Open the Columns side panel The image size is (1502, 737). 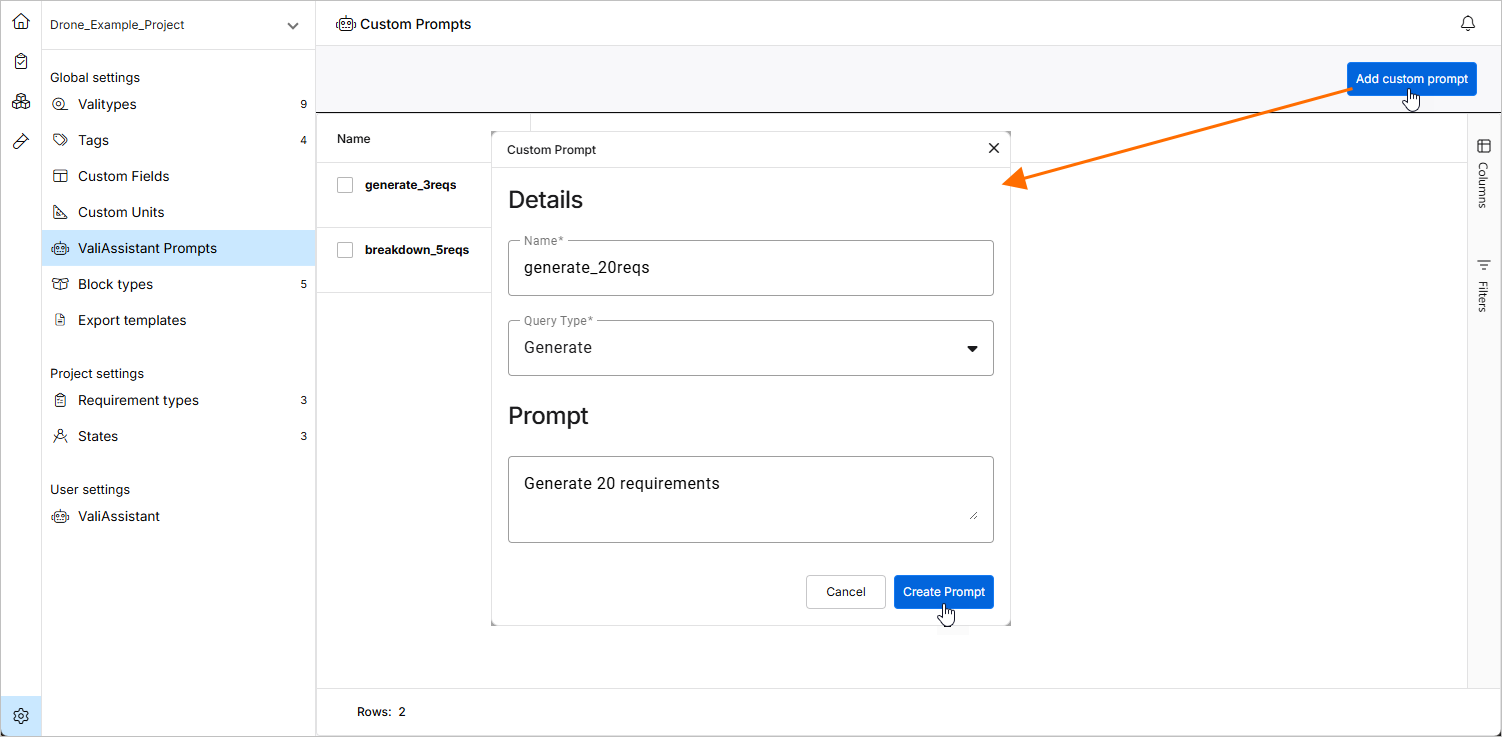click(x=1483, y=172)
